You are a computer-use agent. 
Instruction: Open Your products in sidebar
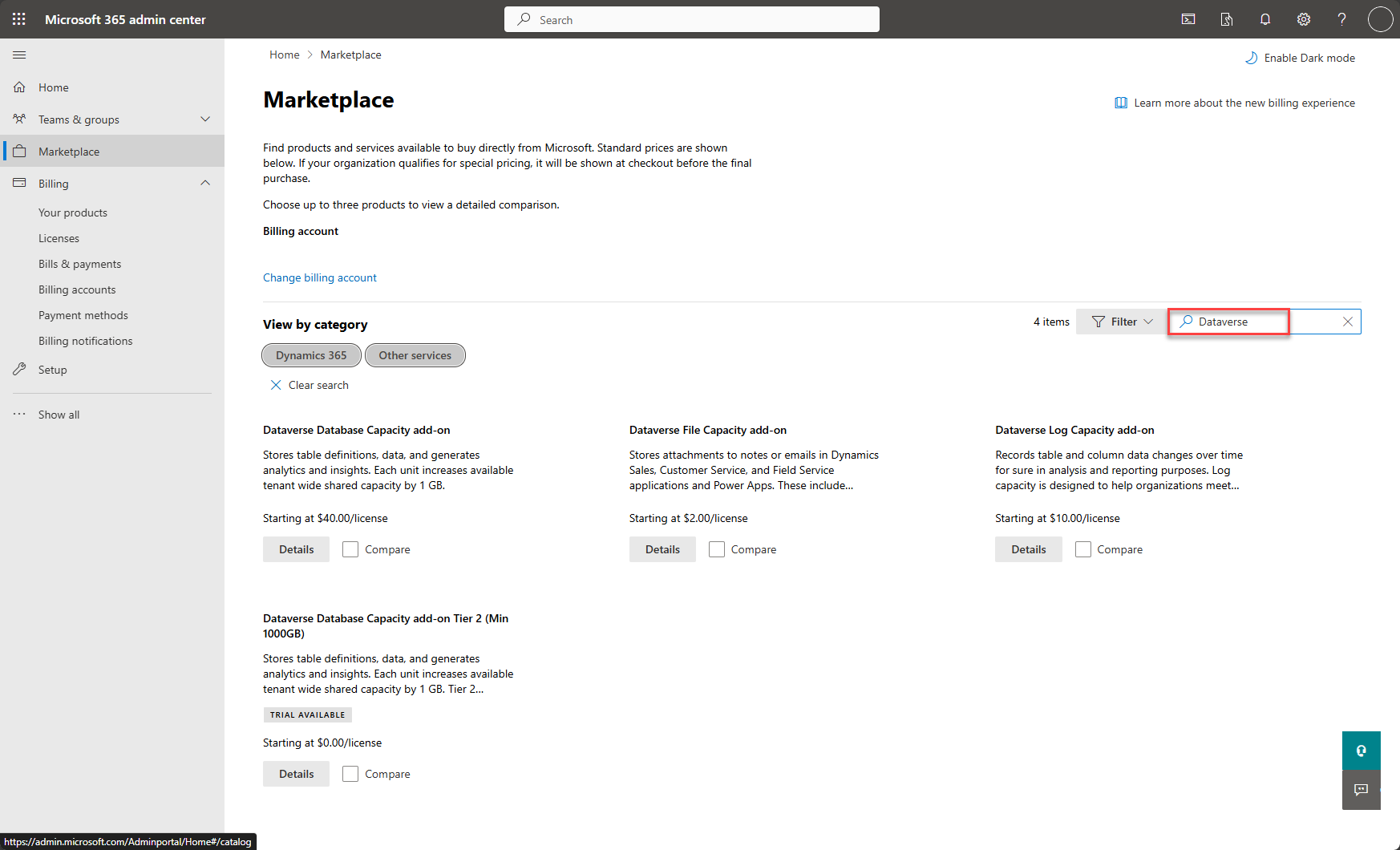coord(73,212)
